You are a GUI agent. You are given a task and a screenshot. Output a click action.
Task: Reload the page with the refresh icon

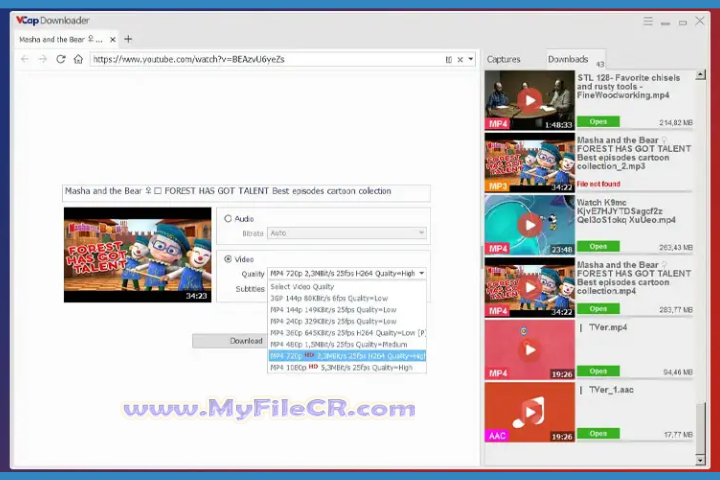pyautogui.click(x=61, y=59)
